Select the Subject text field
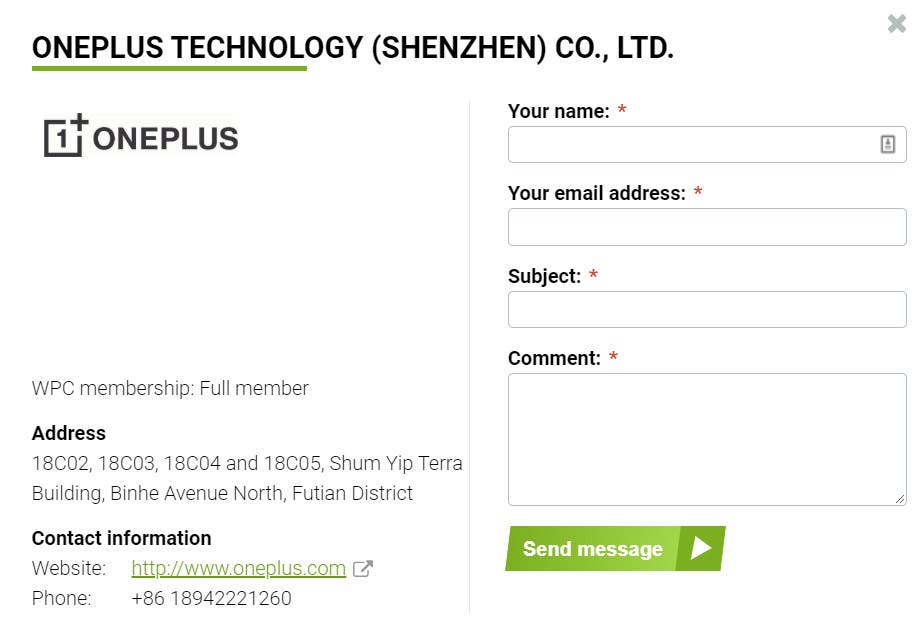This screenshot has height=636, width=921. pos(707,309)
